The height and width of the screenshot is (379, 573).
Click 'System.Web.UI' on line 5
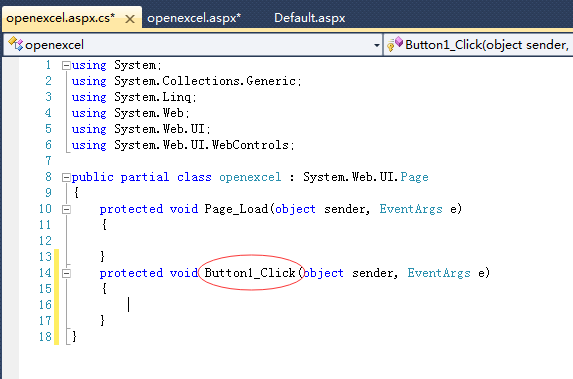coord(159,129)
